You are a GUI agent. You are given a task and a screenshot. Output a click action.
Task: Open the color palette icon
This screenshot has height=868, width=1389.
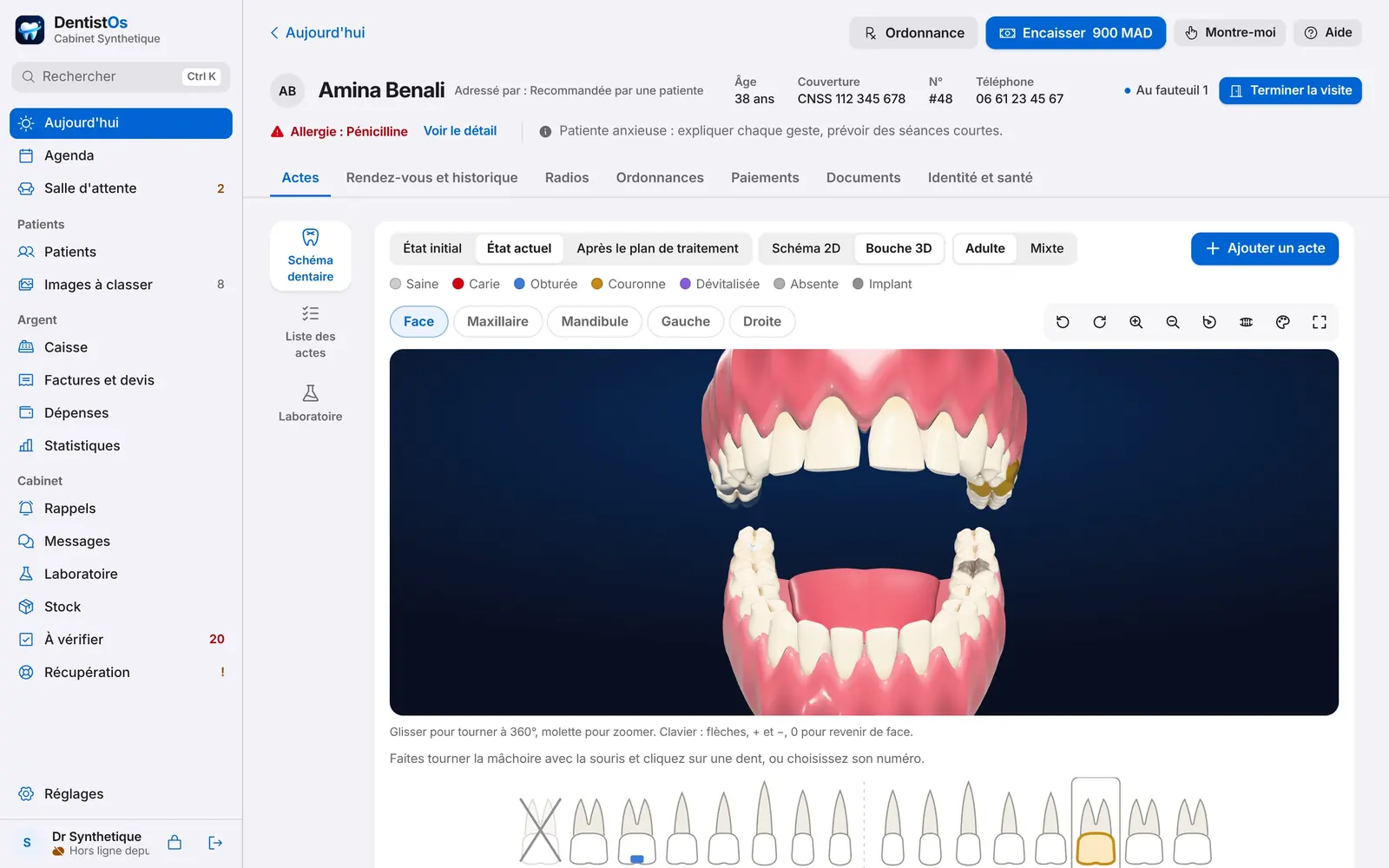click(x=1282, y=322)
